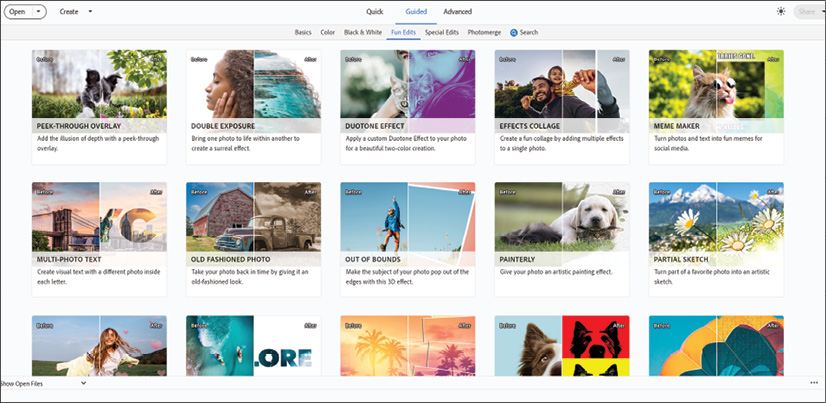This screenshot has width=826, height=403.
Task: Switch to Quick mode
Action: (375, 12)
